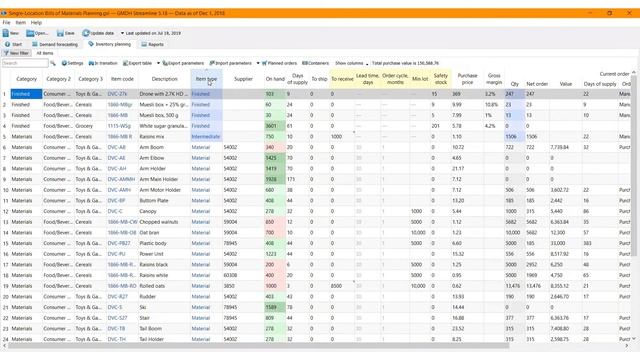Image resolution: width=640 pixels, height=360 pixels.
Task: Open a project with the Open button
Action: 37,33
